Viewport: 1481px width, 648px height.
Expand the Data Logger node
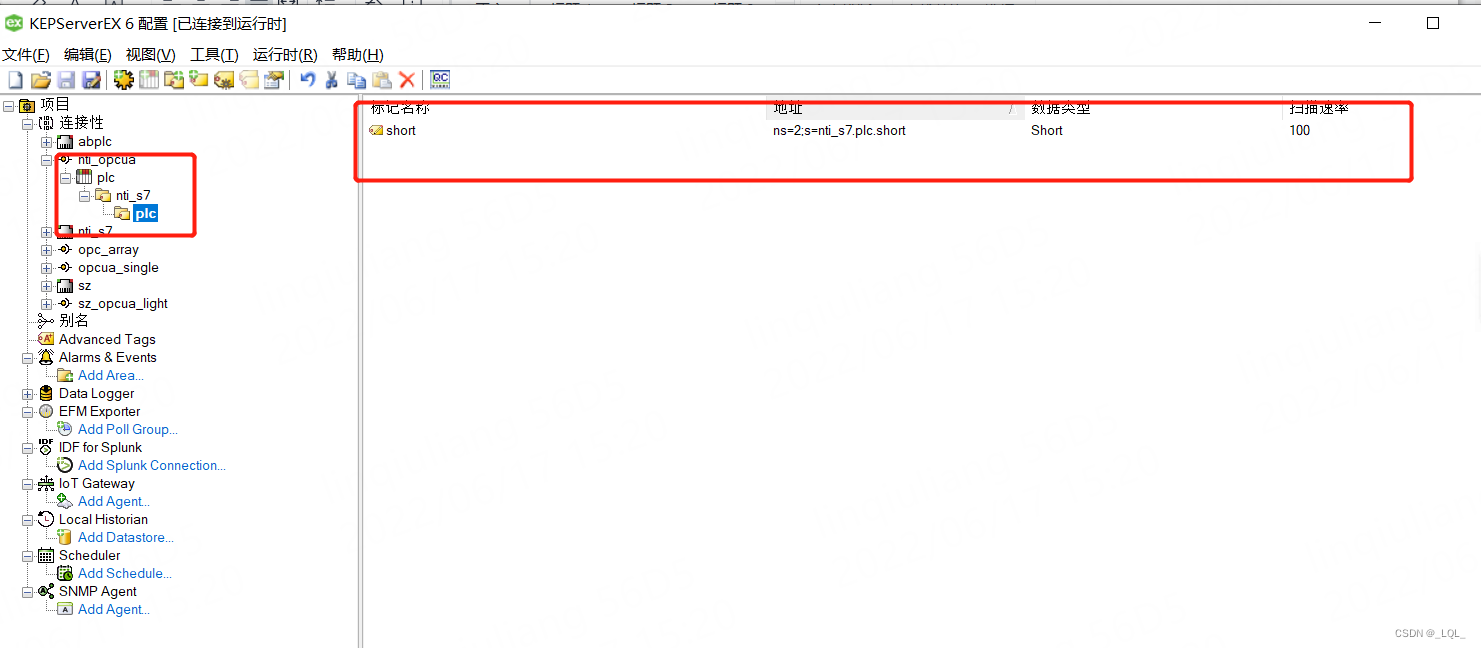point(28,394)
